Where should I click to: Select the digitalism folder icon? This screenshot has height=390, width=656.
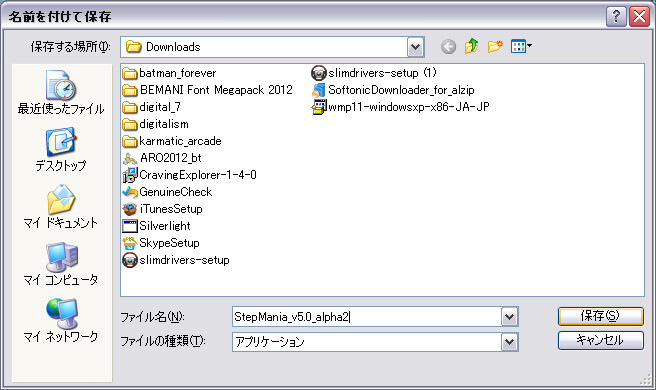pyautogui.click(x=130, y=125)
